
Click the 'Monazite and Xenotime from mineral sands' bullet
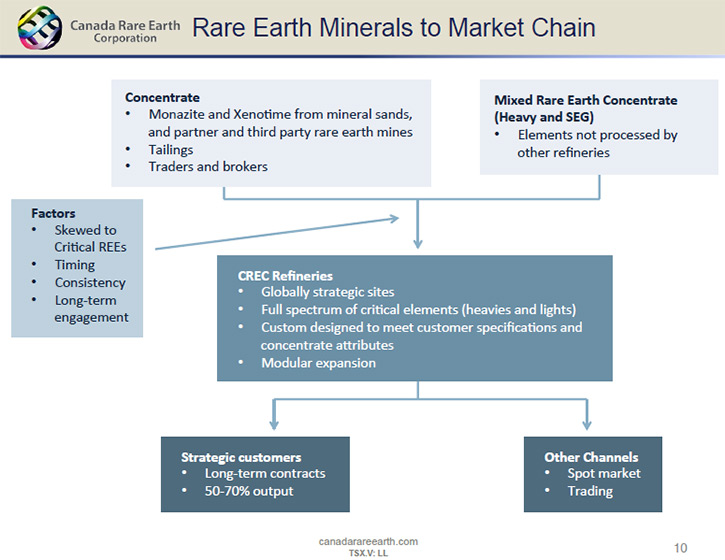pos(280,123)
